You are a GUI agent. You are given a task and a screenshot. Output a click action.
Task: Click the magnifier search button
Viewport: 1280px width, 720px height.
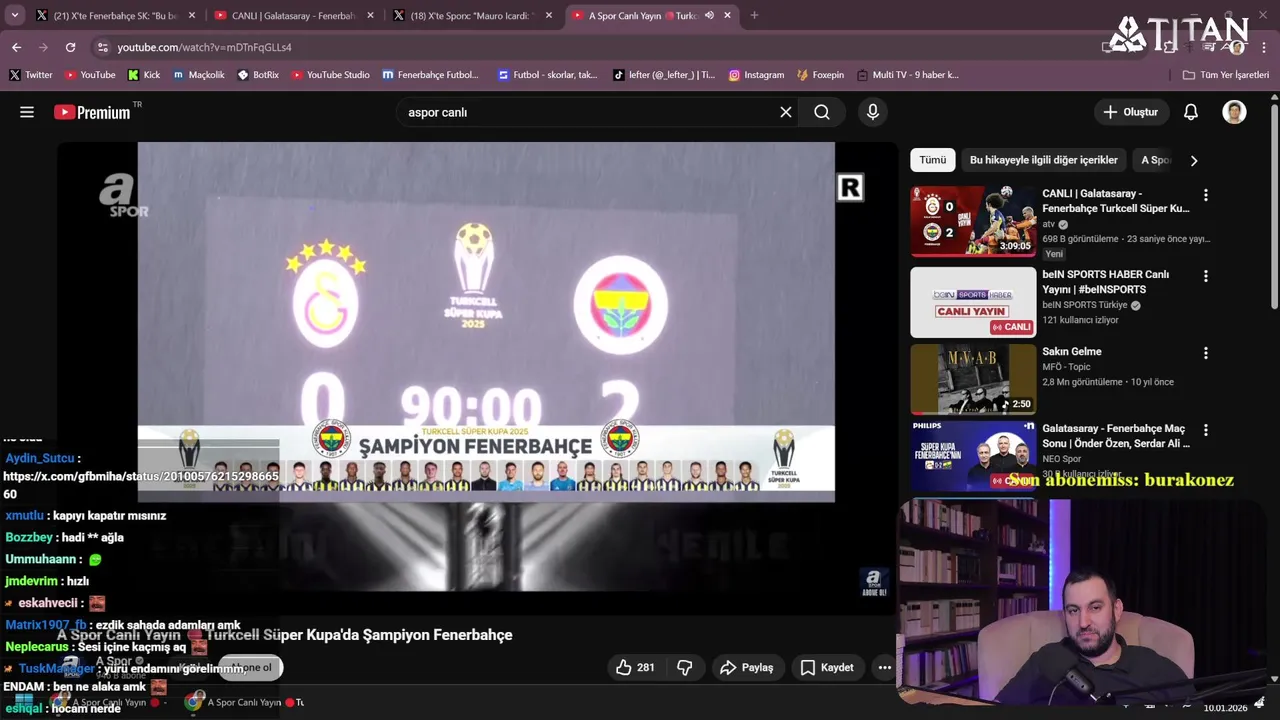[822, 112]
